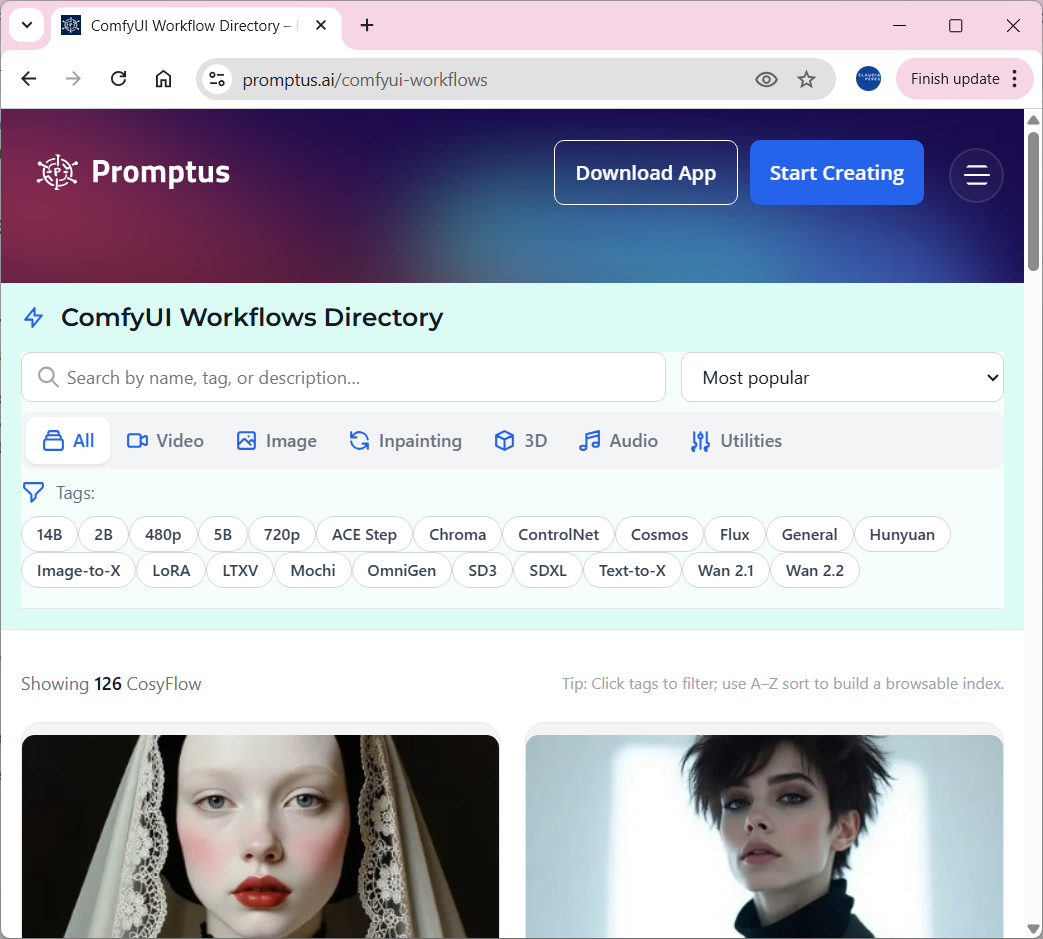Toggle the 2B tag filter
The width and height of the screenshot is (1043, 939).
coord(103,534)
